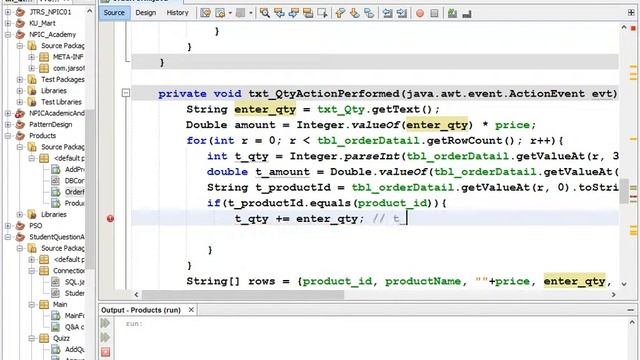Click the Projects panel vertical scrollbar thumb

[90, 189]
